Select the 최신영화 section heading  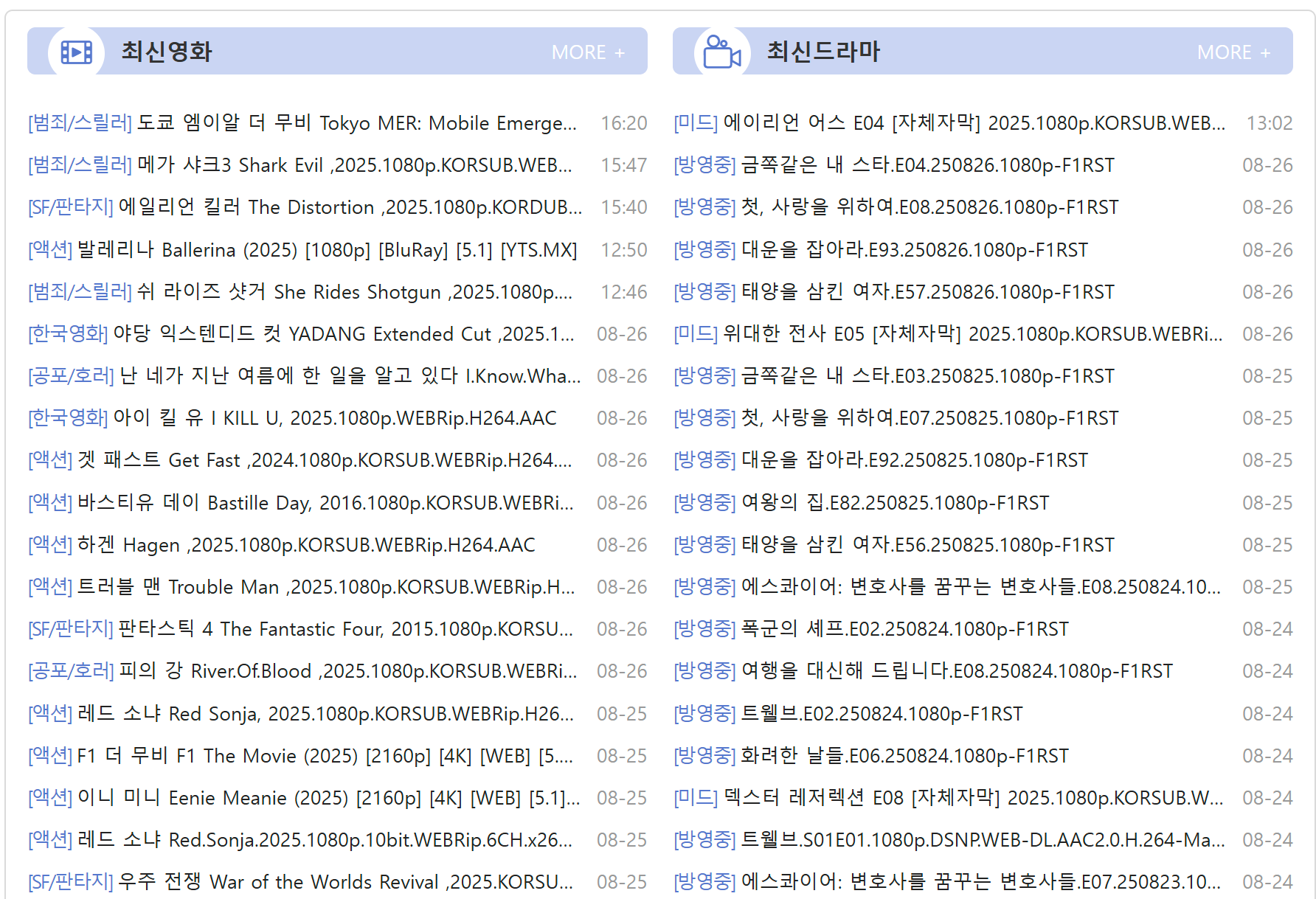tap(167, 52)
